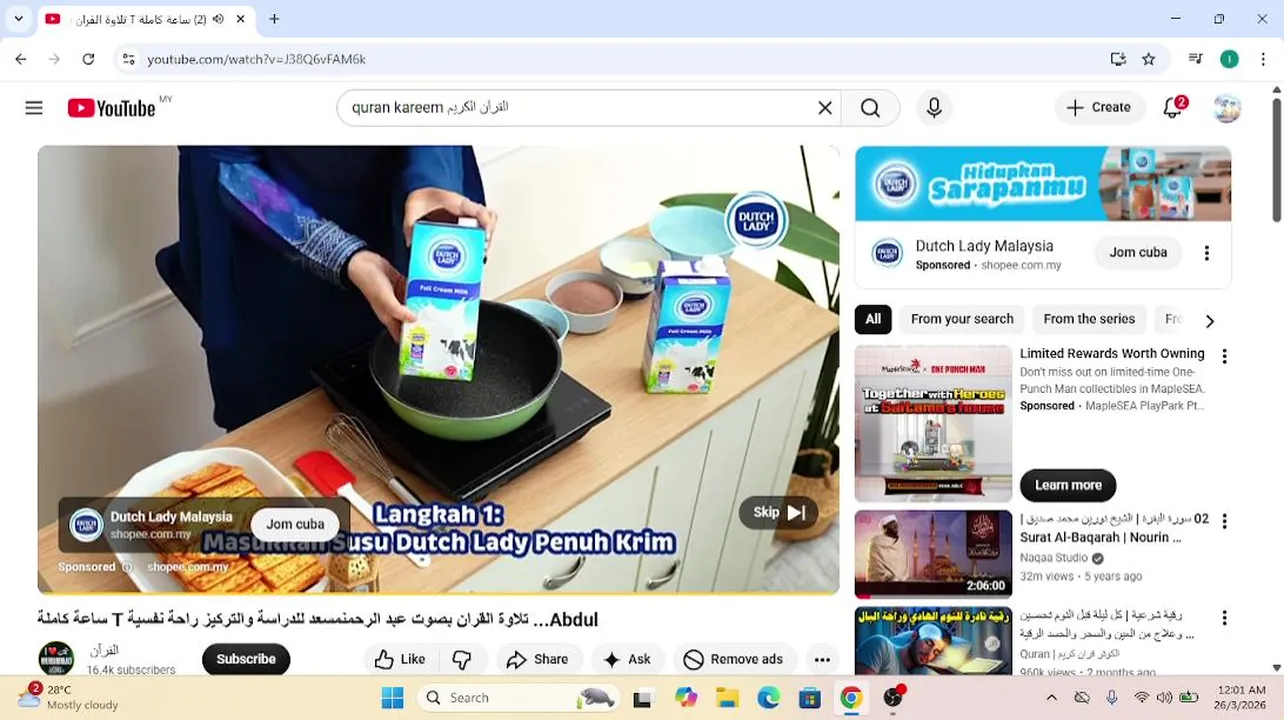Open the Chrome profile button
The width and height of the screenshot is (1284, 720).
click(1229, 59)
